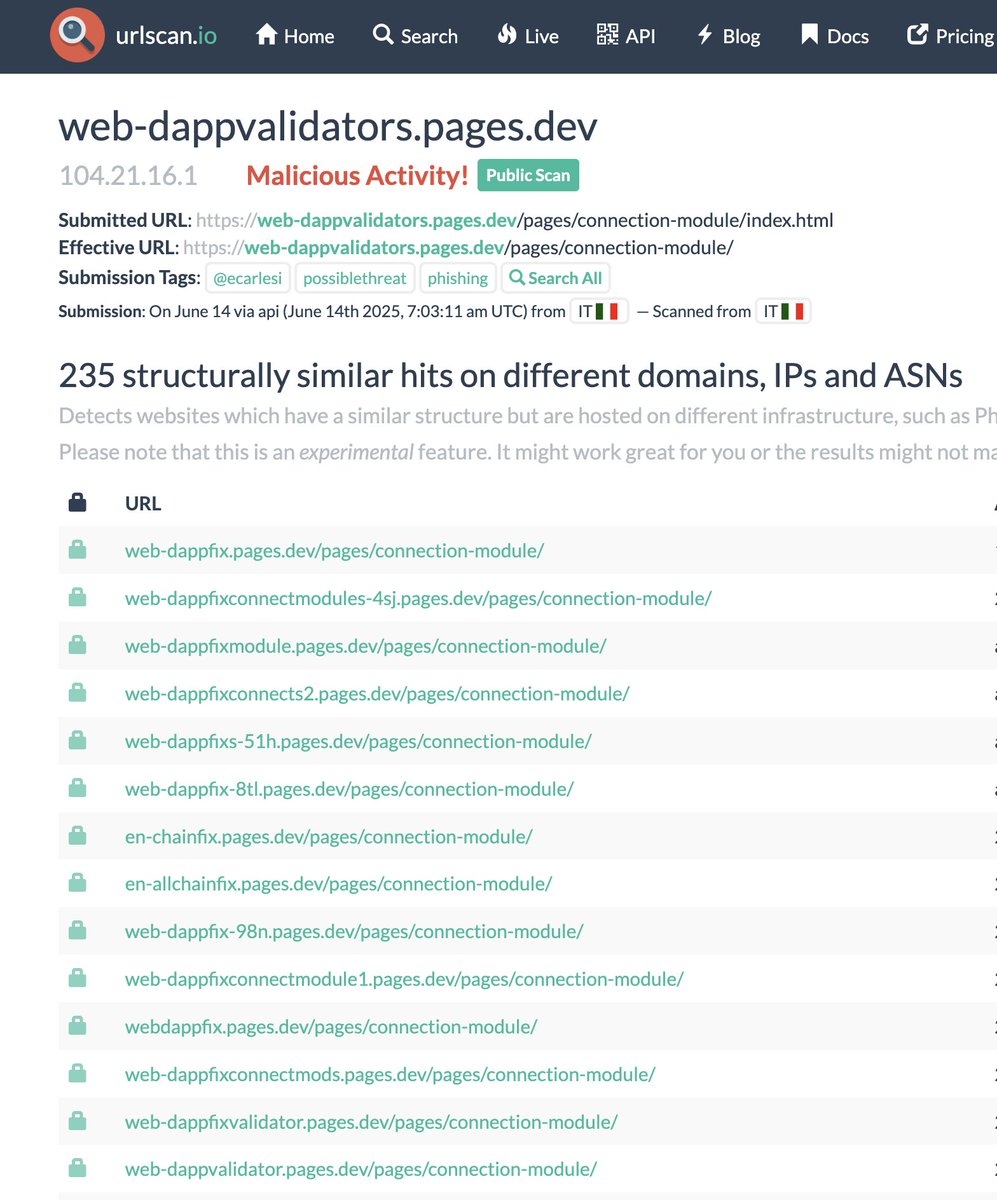Open webdappfix.pages.dev link

[331, 1026]
